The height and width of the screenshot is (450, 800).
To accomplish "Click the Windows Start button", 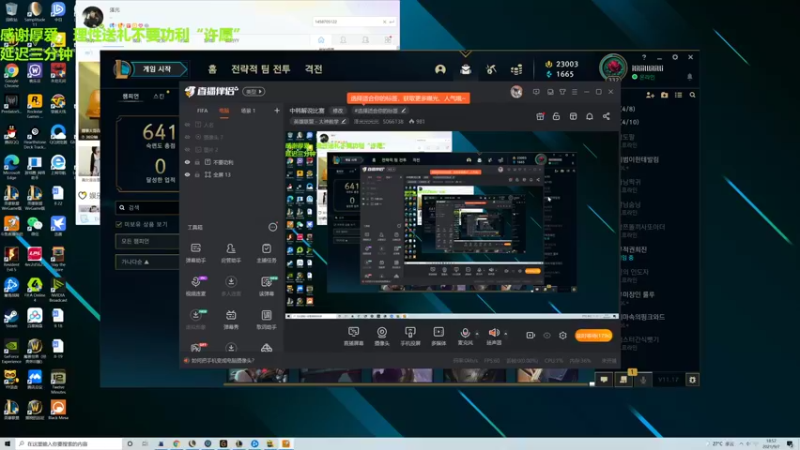I will pyautogui.click(x=7, y=444).
